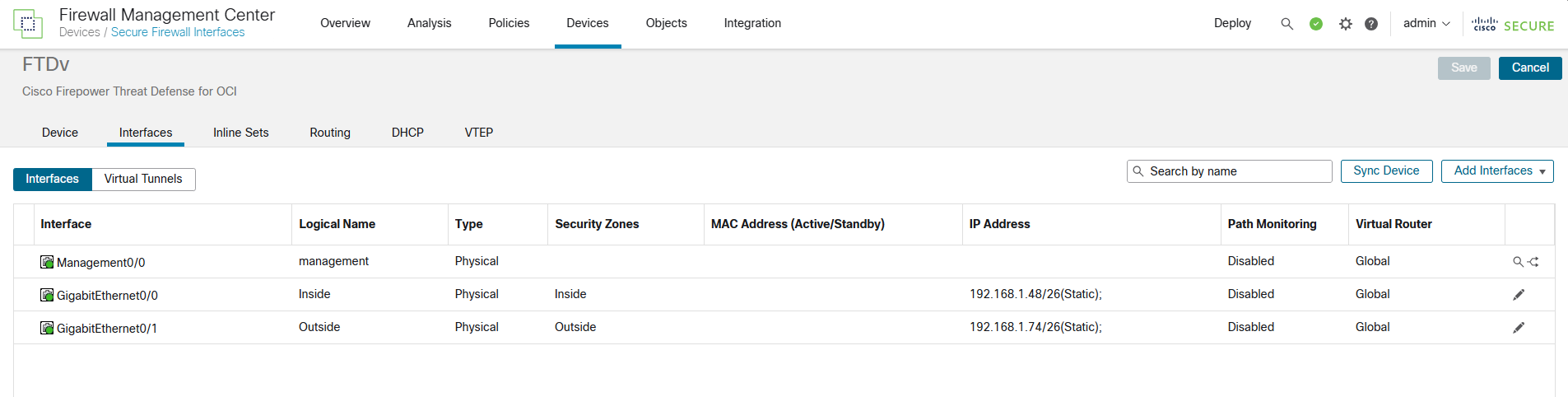Click the Sync Device button

click(x=1386, y=171)
